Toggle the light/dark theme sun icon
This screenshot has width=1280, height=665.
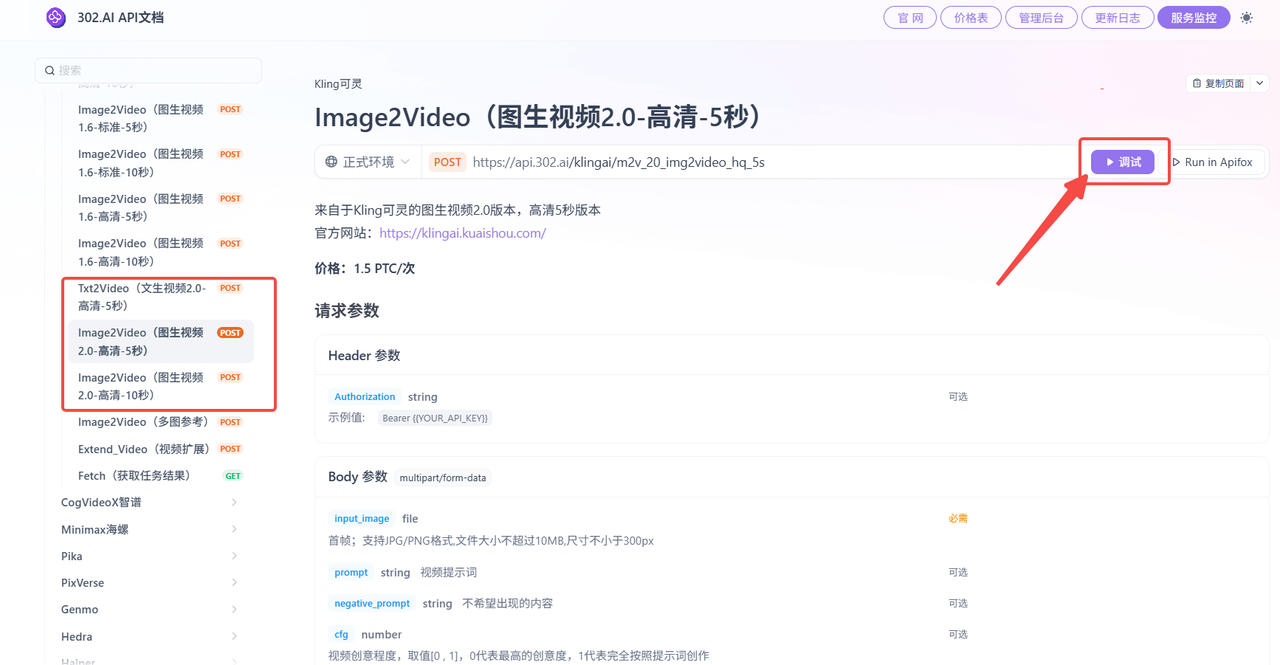[1246, 18]
